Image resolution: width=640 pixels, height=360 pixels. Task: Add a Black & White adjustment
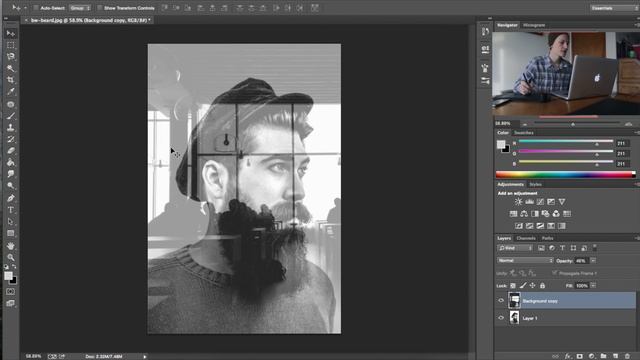[x=535, y=213]
